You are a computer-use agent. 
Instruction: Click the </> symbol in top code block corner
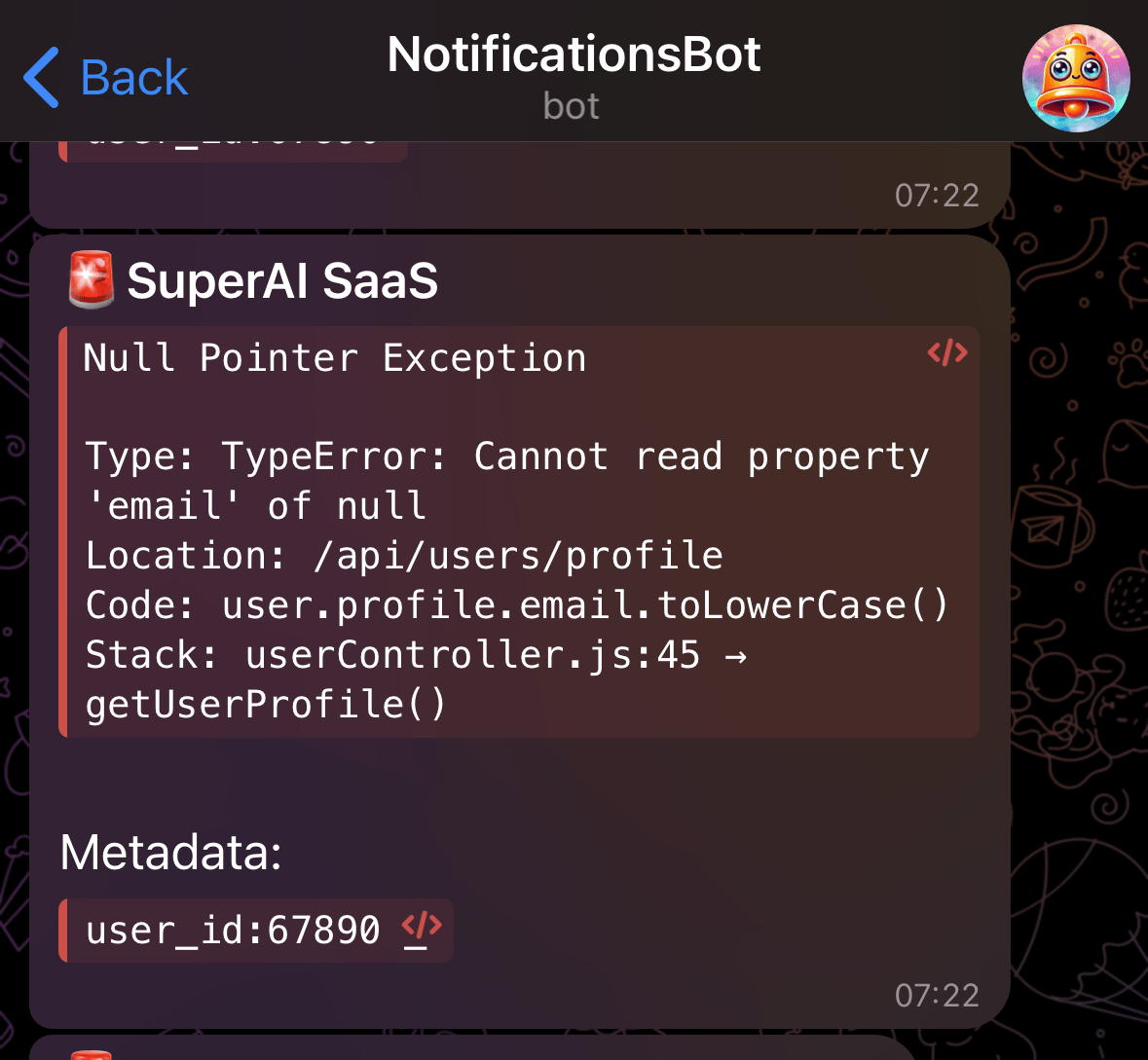(947, 353)
